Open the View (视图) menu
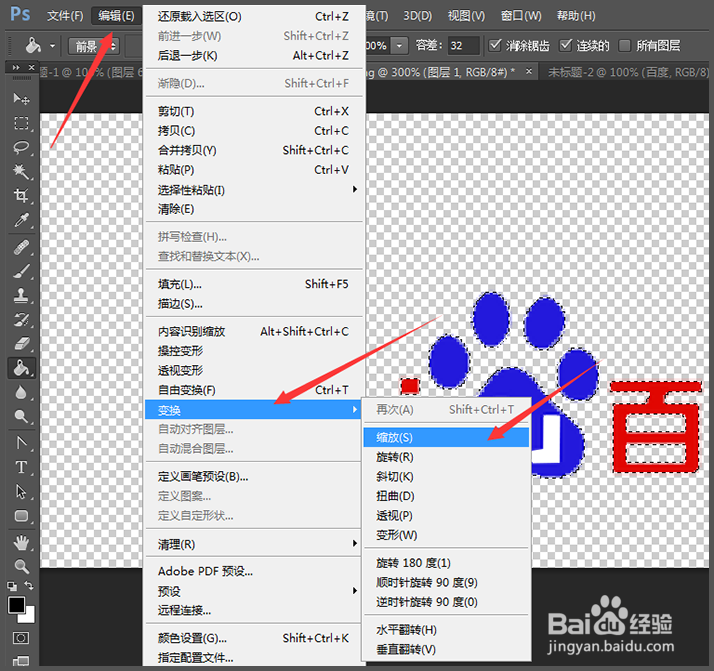The image size is (714, 671). (x=466, y=16)
